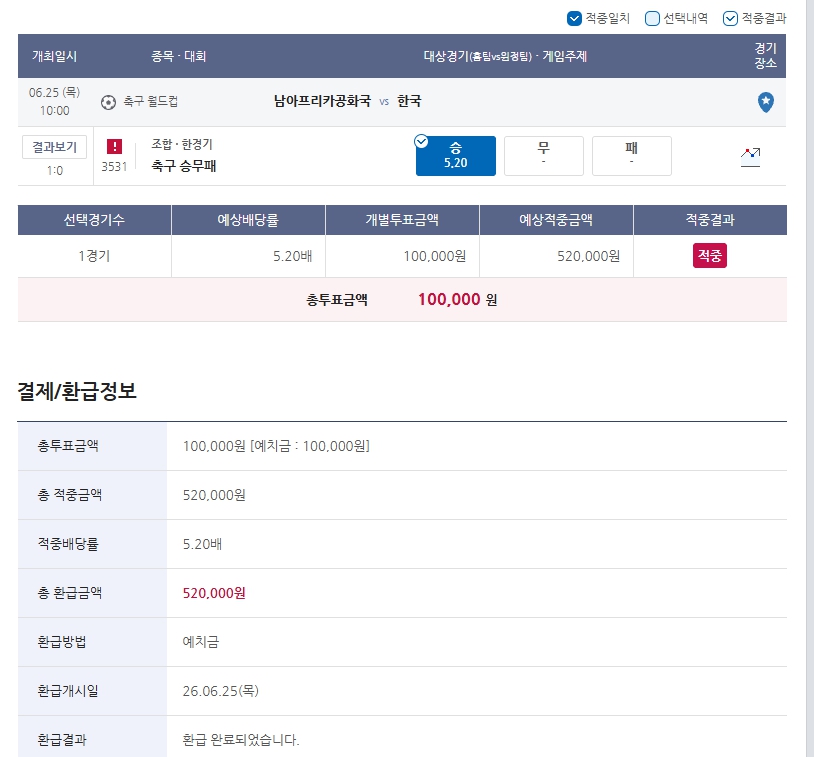This screenshot has height=757, width=814.
Task: Click the 1경기 cell
Action: tap(94, 256)
